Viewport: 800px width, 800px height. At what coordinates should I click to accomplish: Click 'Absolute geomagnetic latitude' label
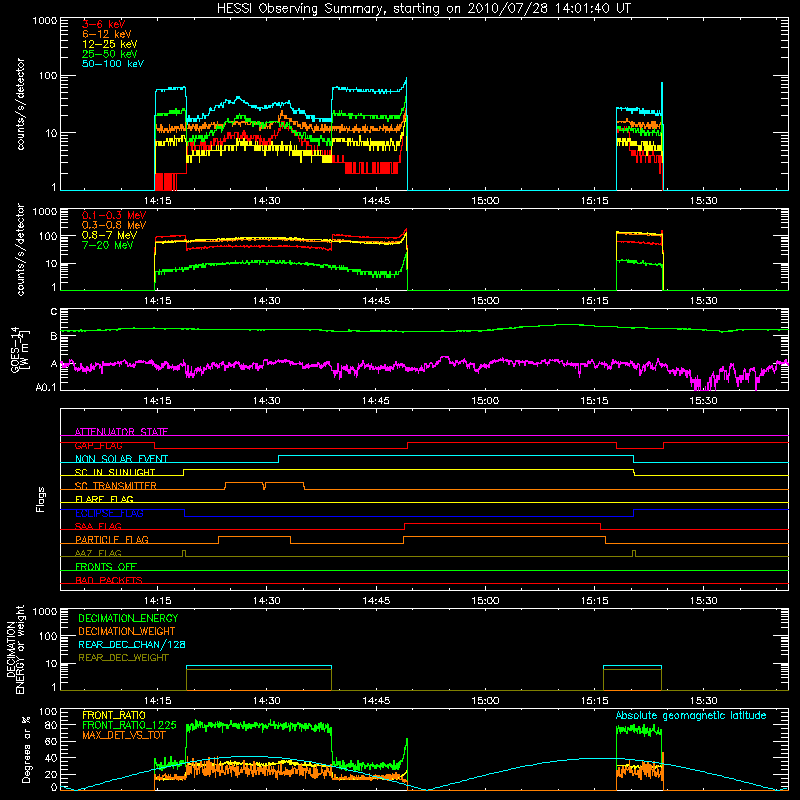point(691,715)
